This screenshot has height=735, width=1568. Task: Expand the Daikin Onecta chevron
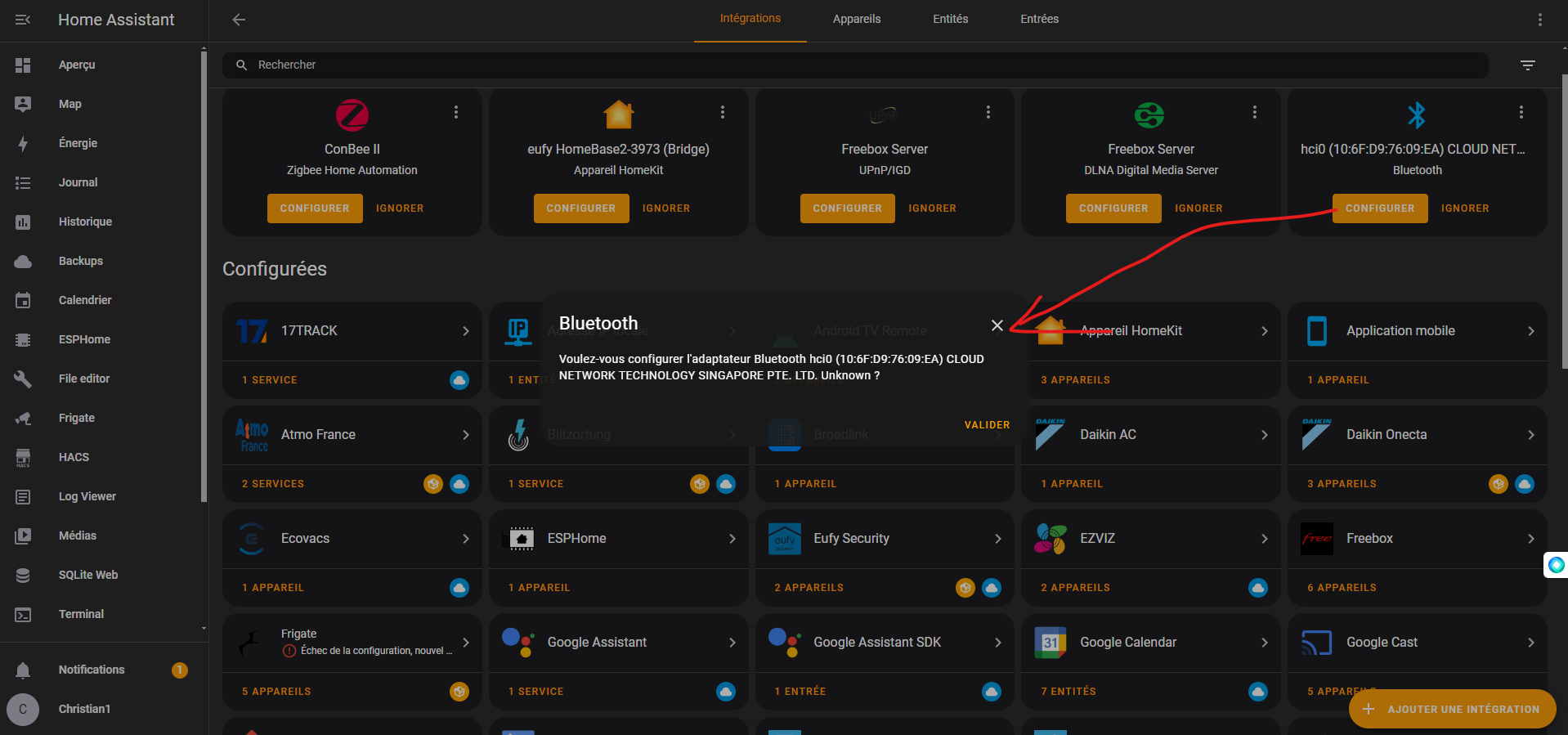tap(1531, 435)
